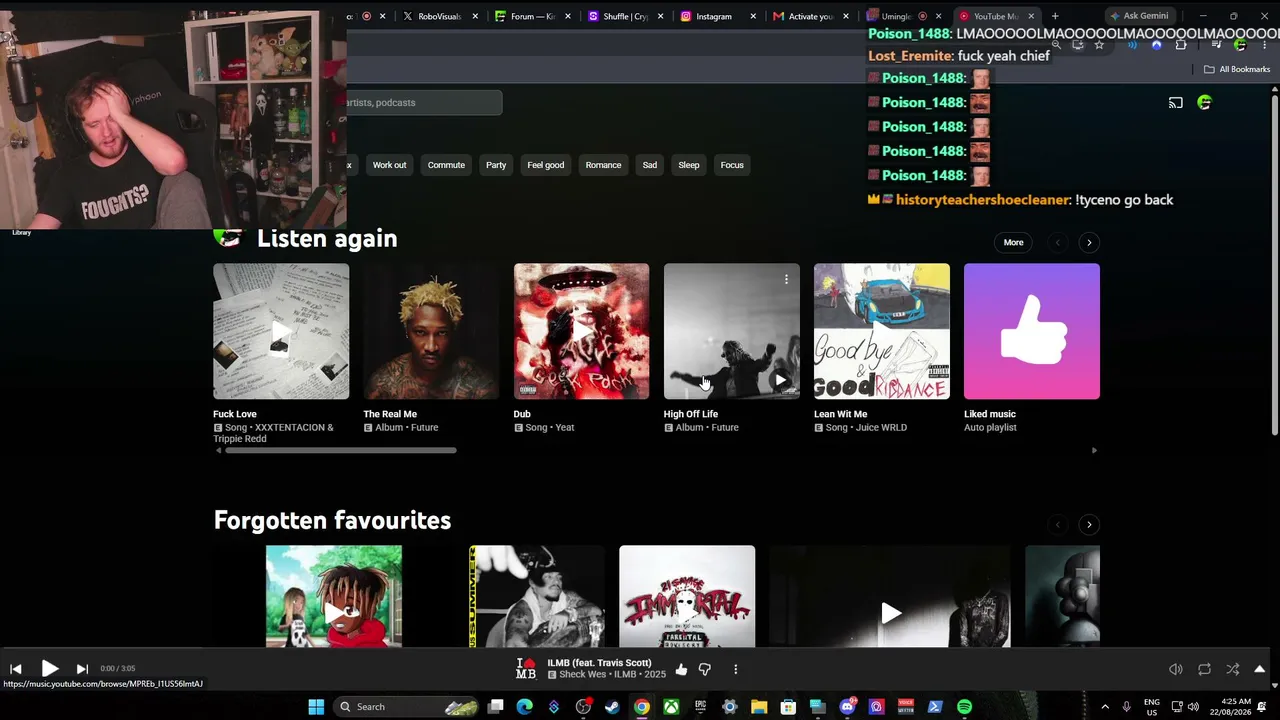This screenshot has width=1280, height=720.
Task: Click the Juice WRLD artist link
Action: (x=881, y=427)
